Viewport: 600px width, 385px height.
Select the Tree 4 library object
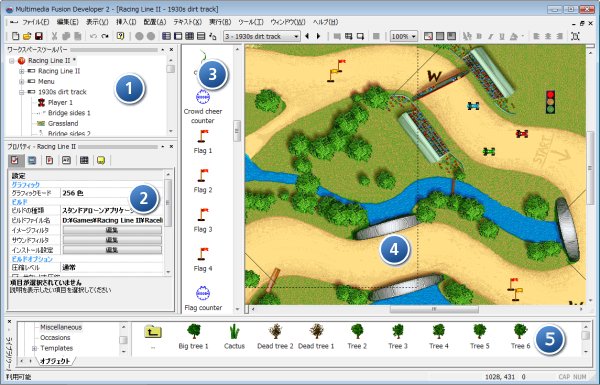[x=439, y=337]
